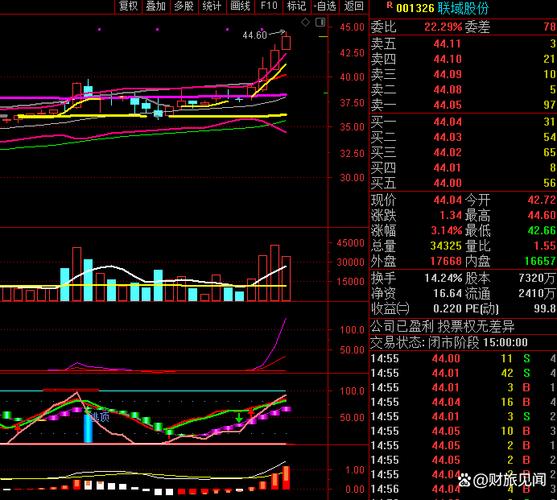Click the 返回 back button
The height and width of the screenshot is (500, 557).
point(353,6)
